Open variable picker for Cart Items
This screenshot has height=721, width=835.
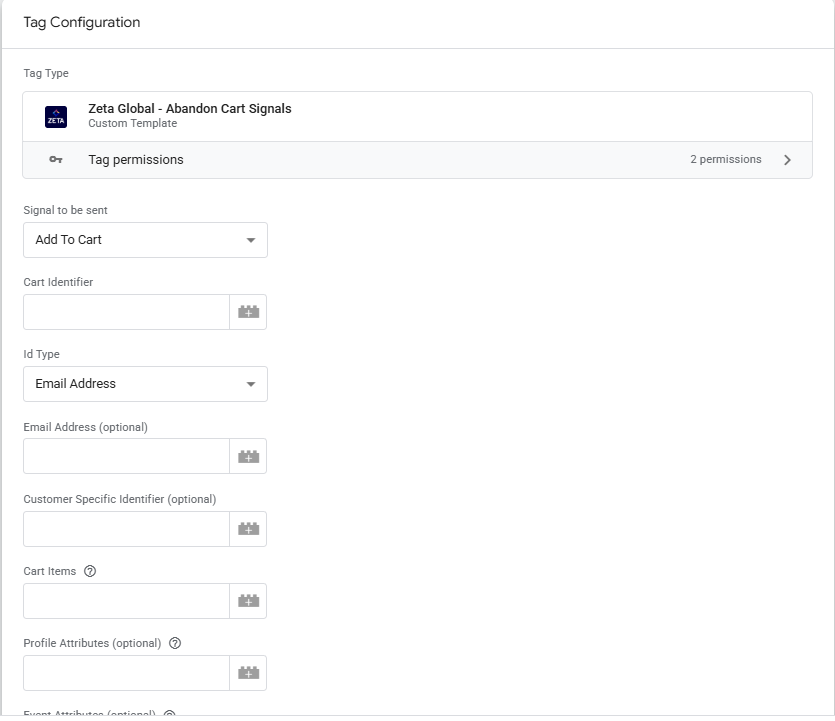(248, 601)
